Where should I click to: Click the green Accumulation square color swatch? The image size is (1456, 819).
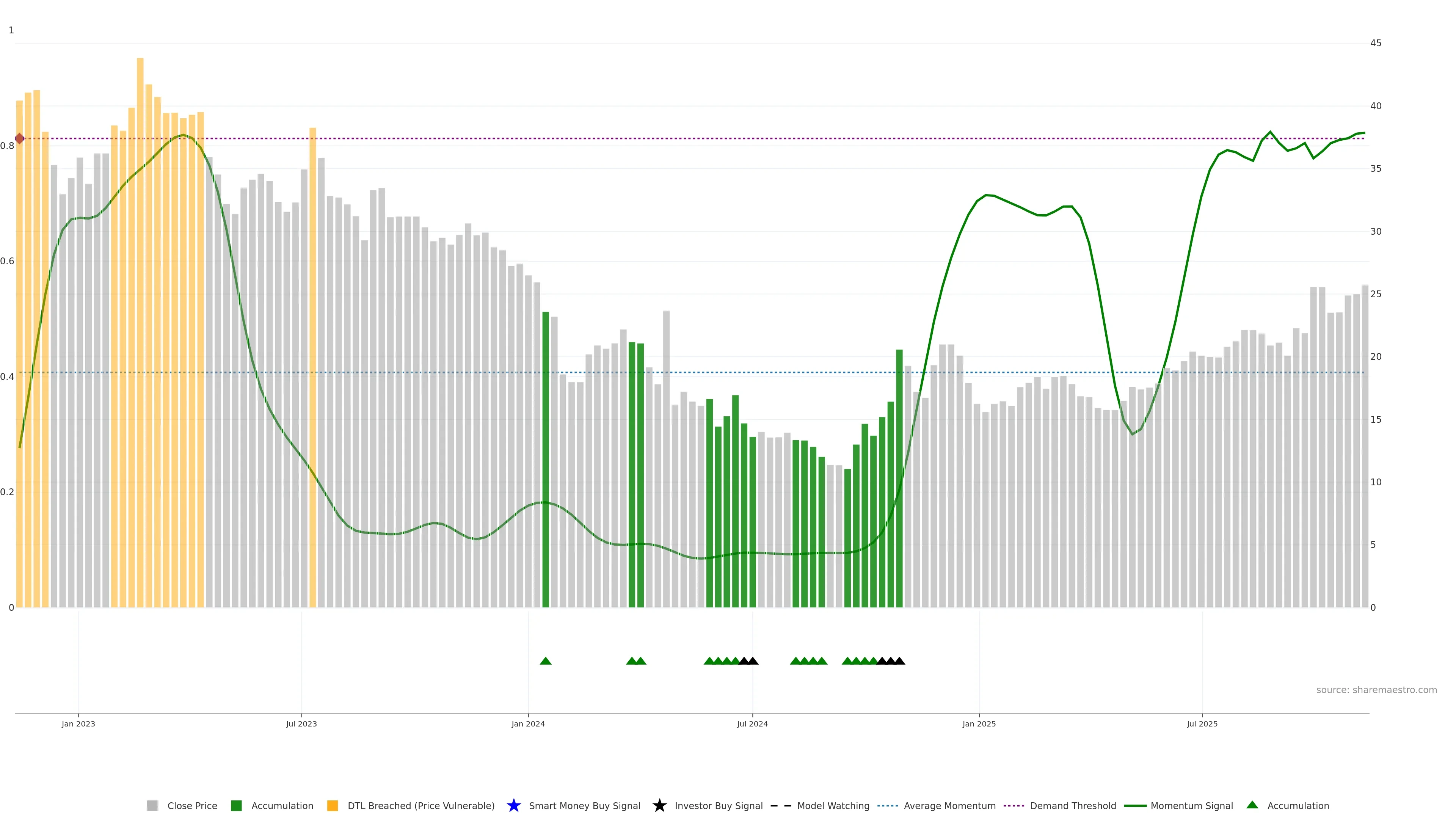pos(236,805)
